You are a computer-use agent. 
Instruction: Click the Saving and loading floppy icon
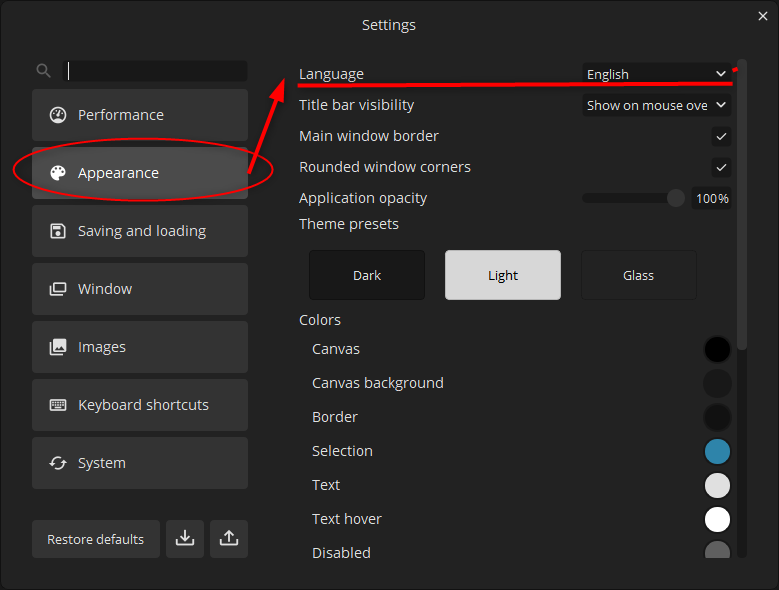pyautogui.click(x=58, y=231)
